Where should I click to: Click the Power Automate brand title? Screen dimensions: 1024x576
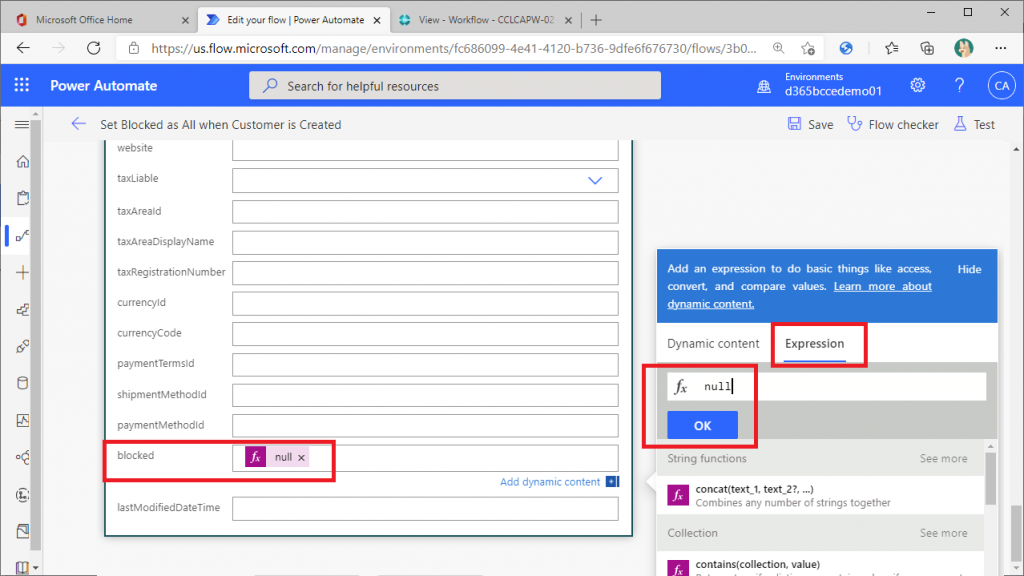[104, 86]
